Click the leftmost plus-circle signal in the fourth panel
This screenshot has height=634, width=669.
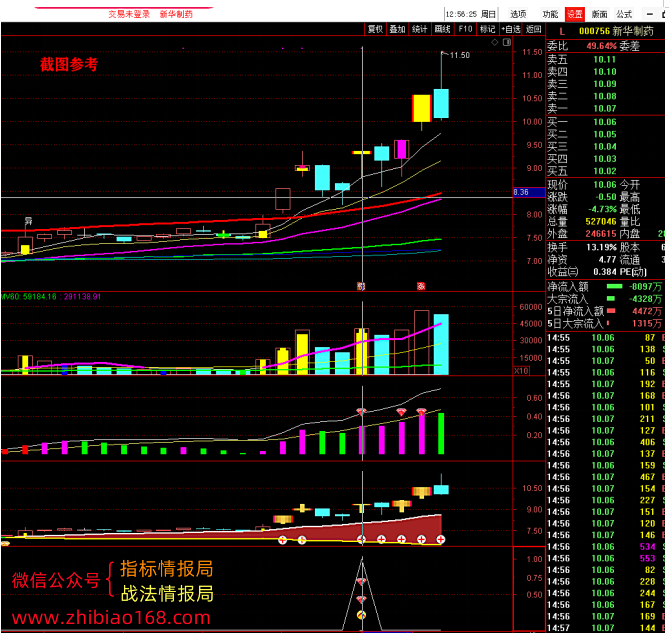coord(282,541)
